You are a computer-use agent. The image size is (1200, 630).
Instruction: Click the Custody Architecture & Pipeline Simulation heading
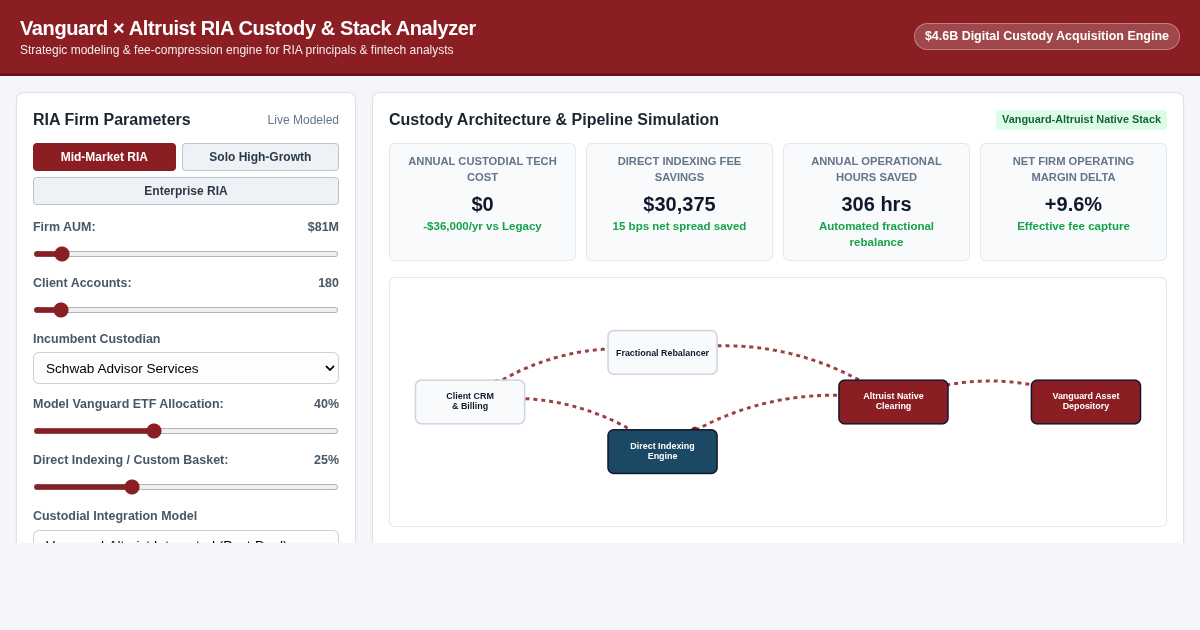pyautogui.click(x=554, y=120)
